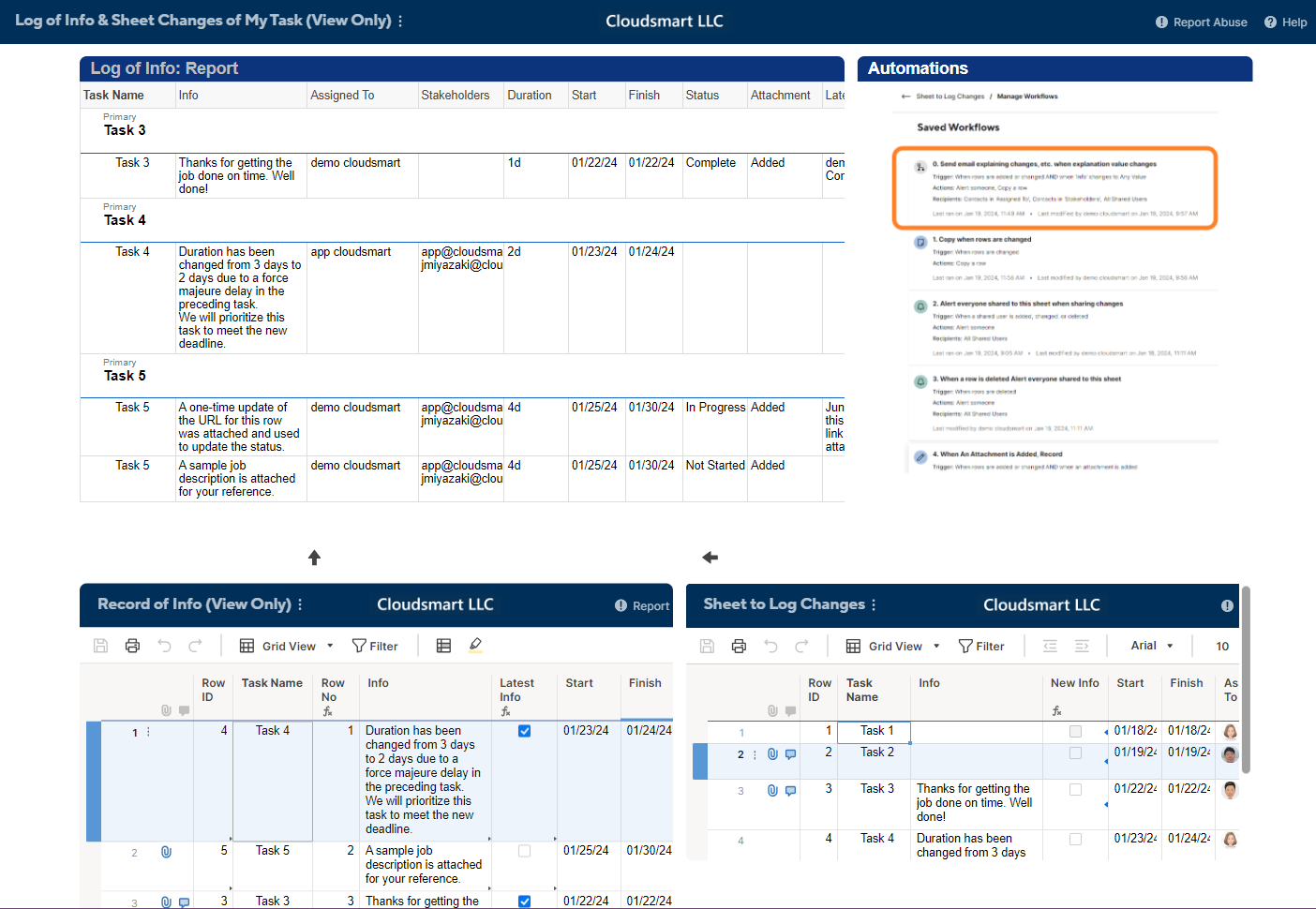Click Row ID header in Sheet to Log Changes
Viewport: 1316px width, 909px height.
tap(819, 690)
